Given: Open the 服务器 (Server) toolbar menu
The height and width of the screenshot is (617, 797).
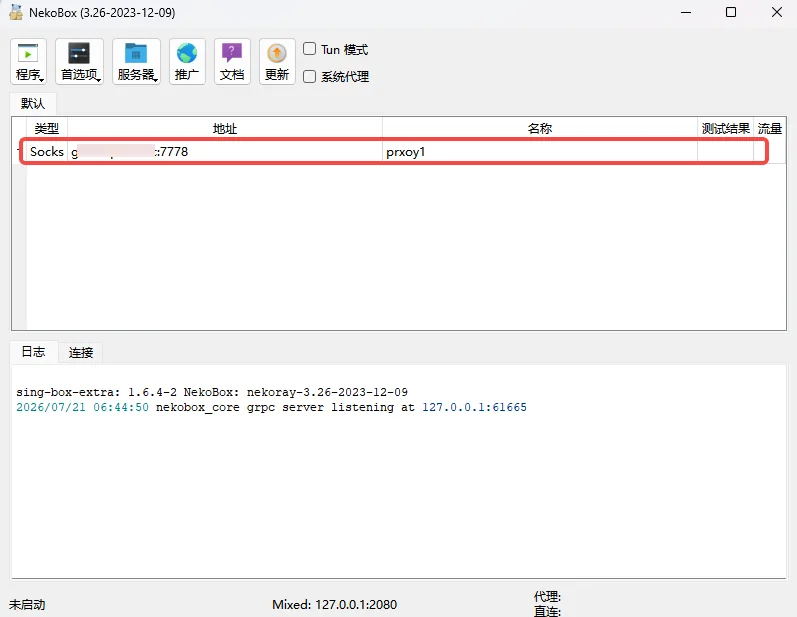Looking at the screenshot, I should pyautogui.click(x=136, y=61).
